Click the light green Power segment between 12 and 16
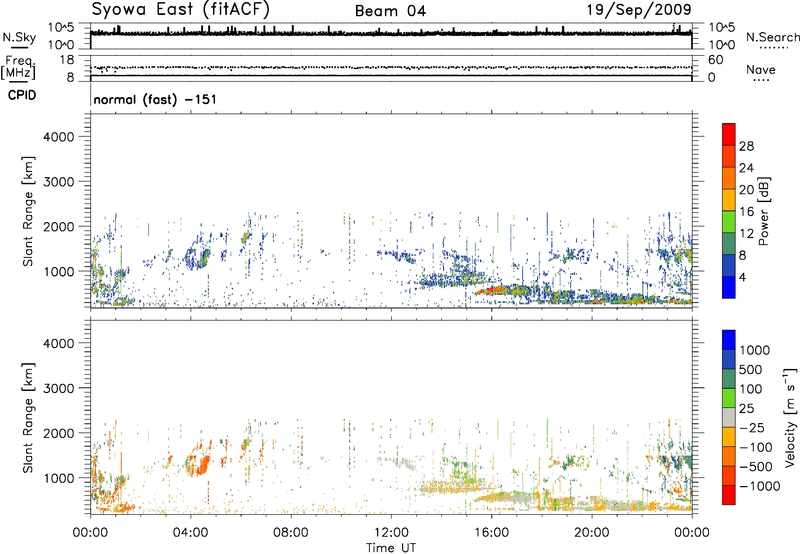 [729, 221]
